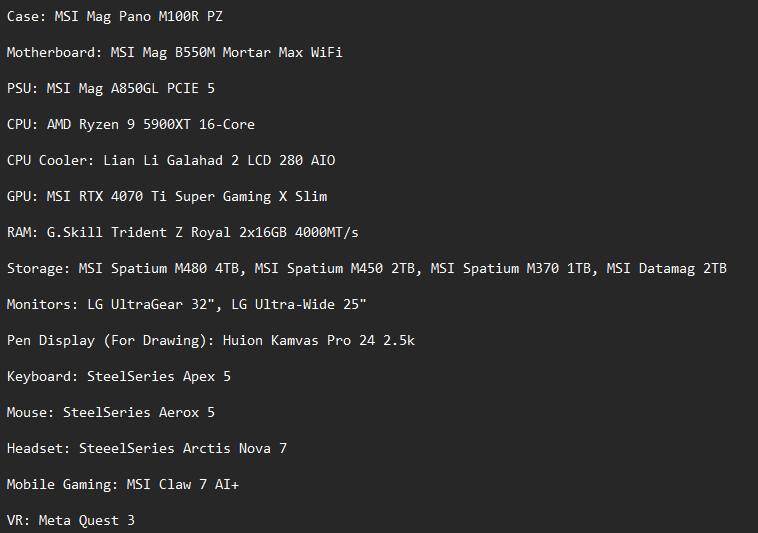The image size is (758, 533).
Task: Click the Case line reading MSI Mag Pano M100R PZ
Action: coord(115,16)
